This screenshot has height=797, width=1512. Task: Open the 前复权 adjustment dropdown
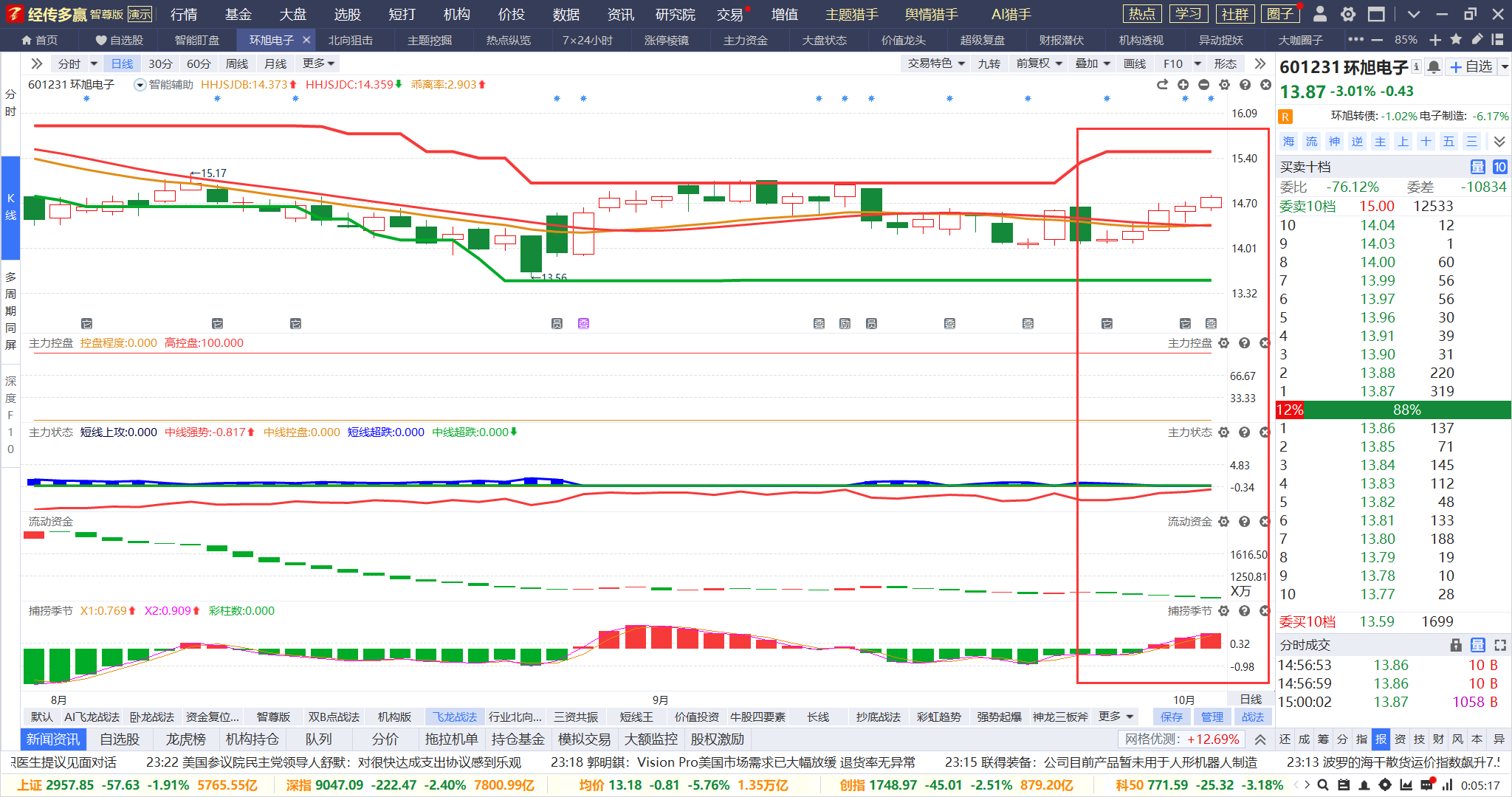(1039, 64)
